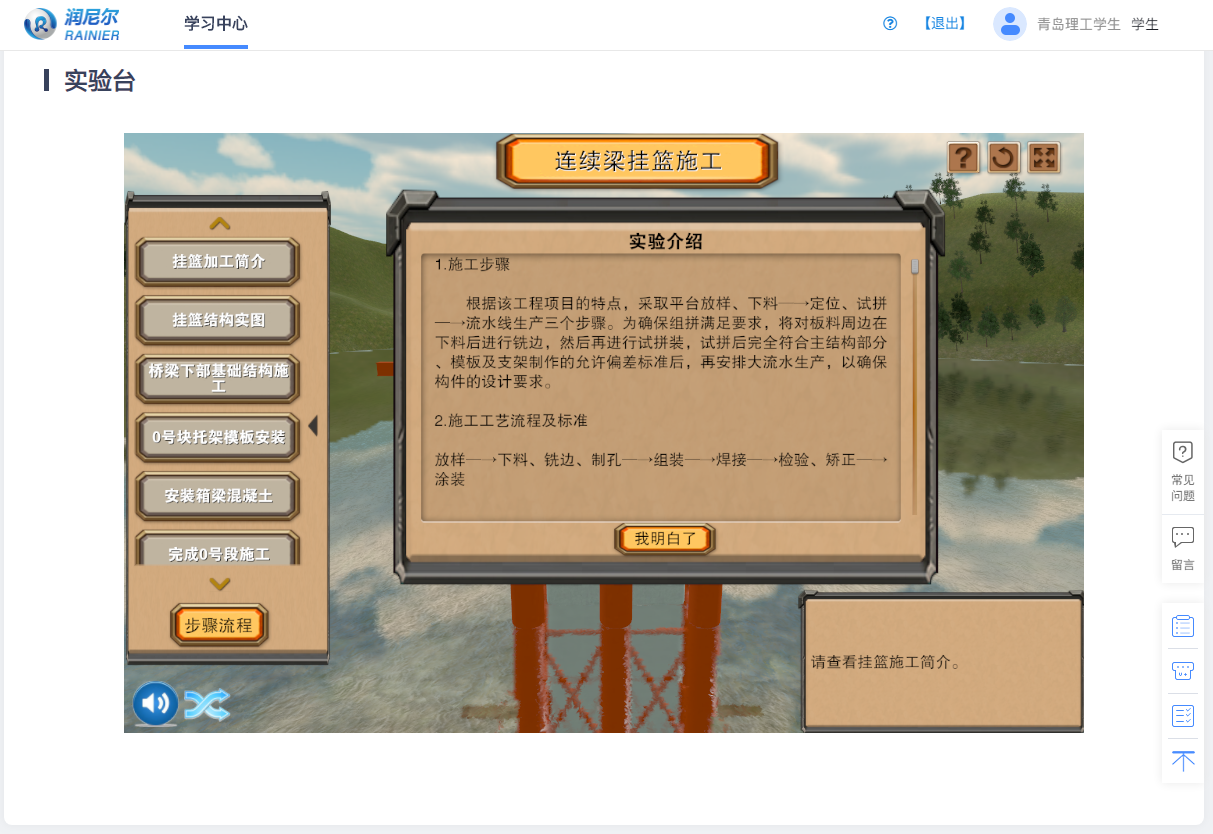Toggle fullscreen mode icon in simulation

coord(1044,157)
